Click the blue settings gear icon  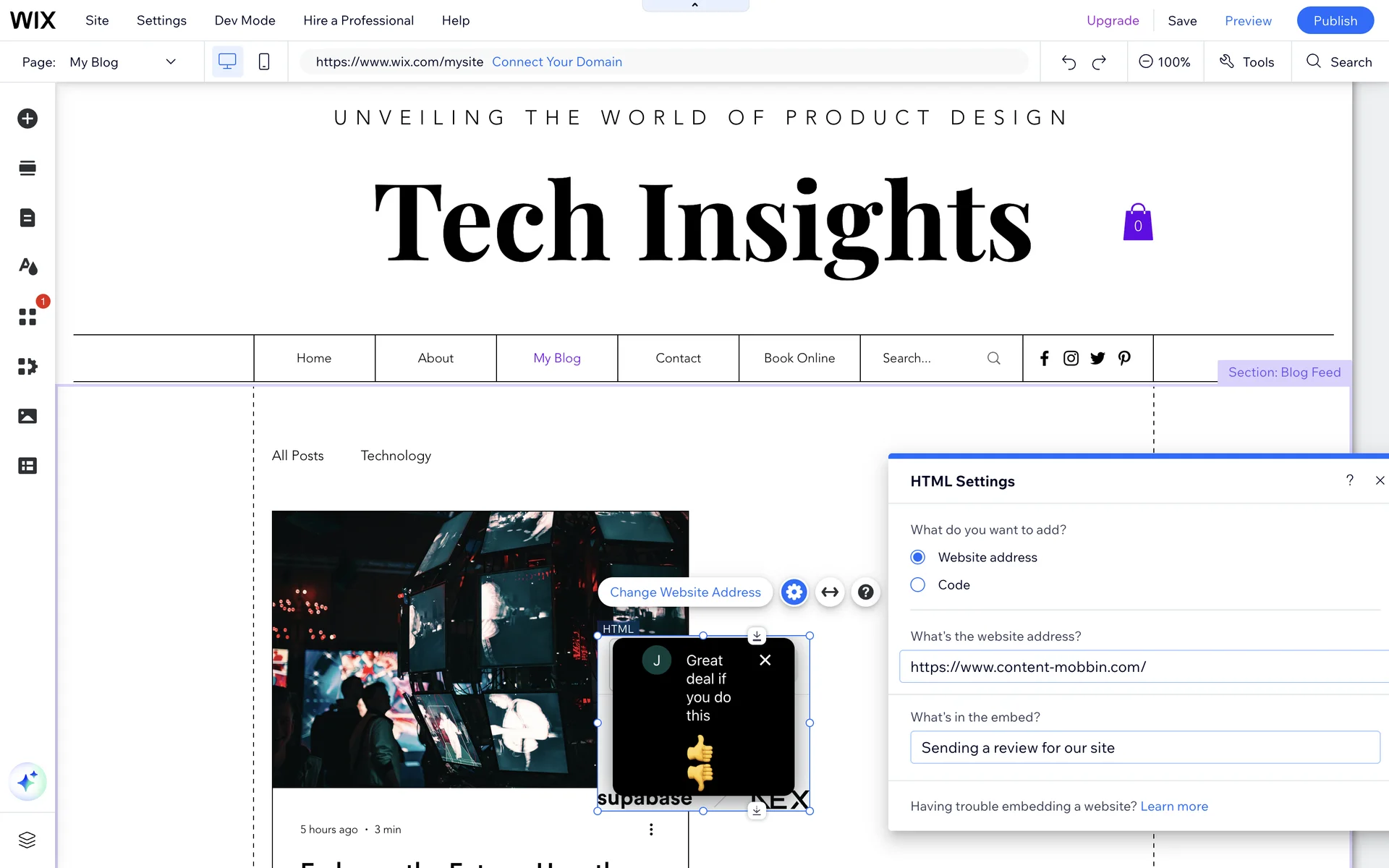(794, 592)
